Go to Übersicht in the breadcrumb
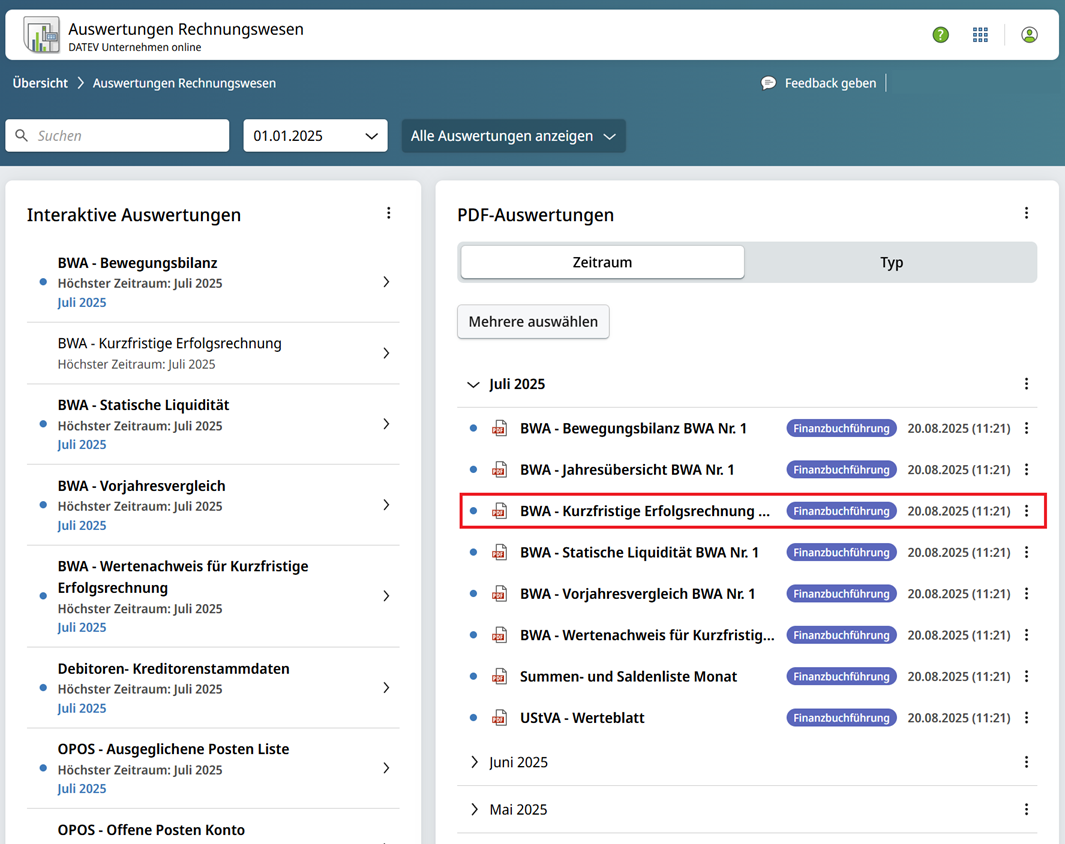 pos(40,83)
